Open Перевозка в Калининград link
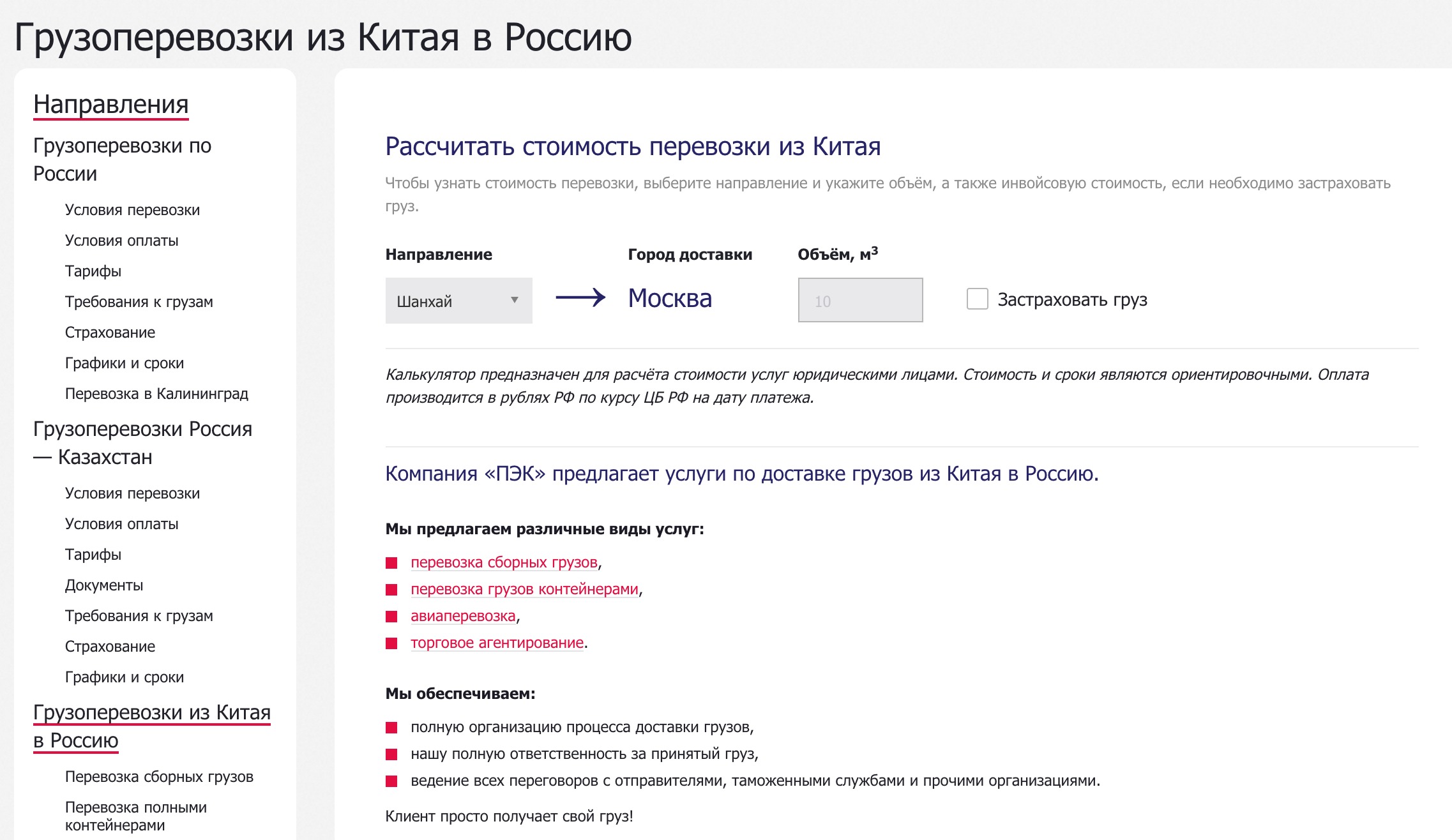Screen dimensions: 1452x840 point(156,394)
